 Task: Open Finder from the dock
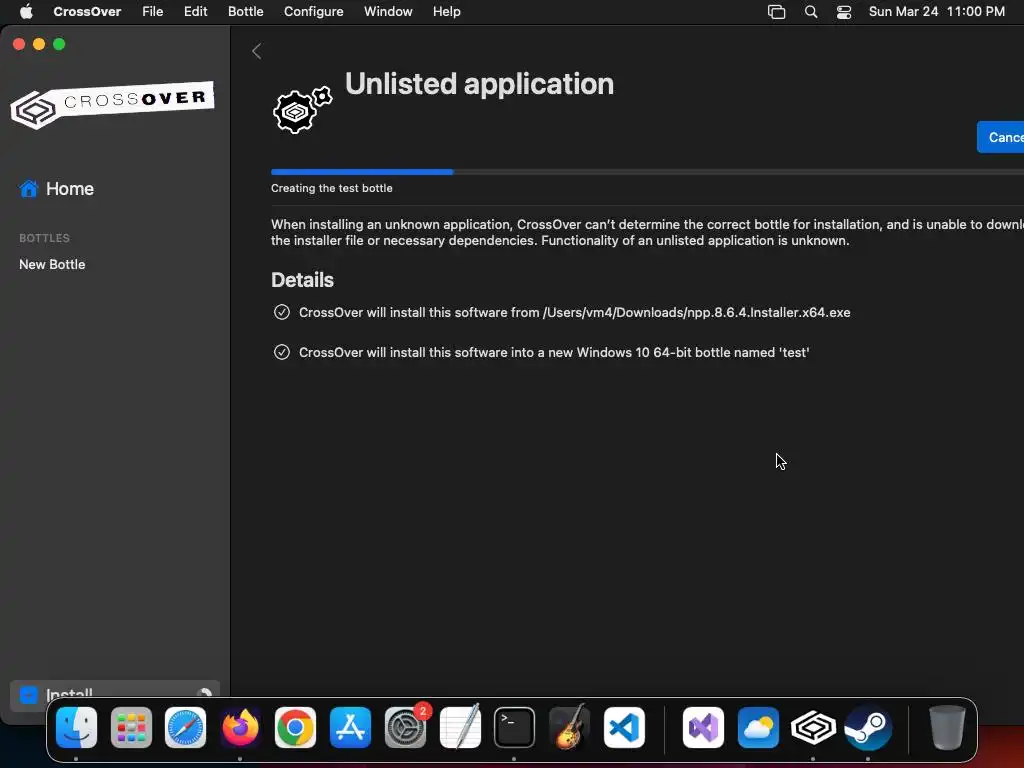coord(76,728)
